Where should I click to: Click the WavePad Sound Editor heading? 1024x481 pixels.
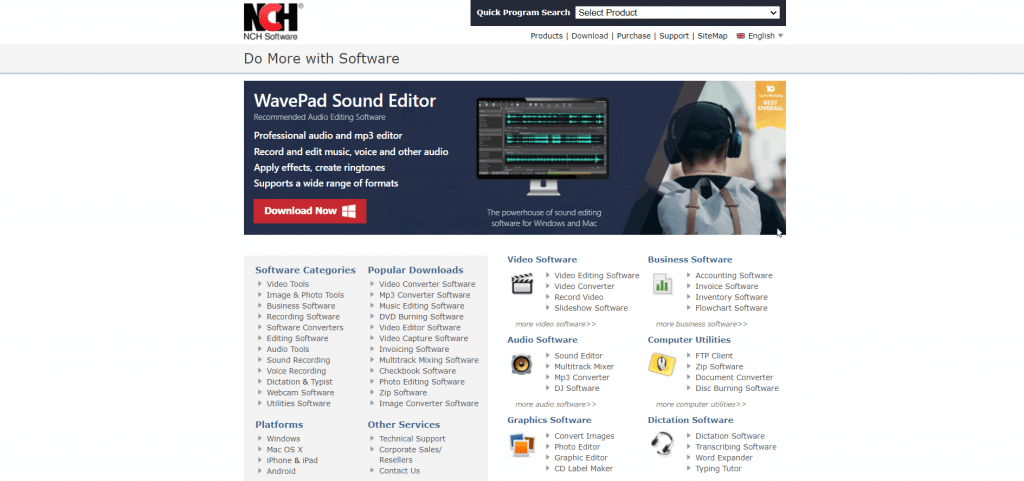(x=345, y=101)
